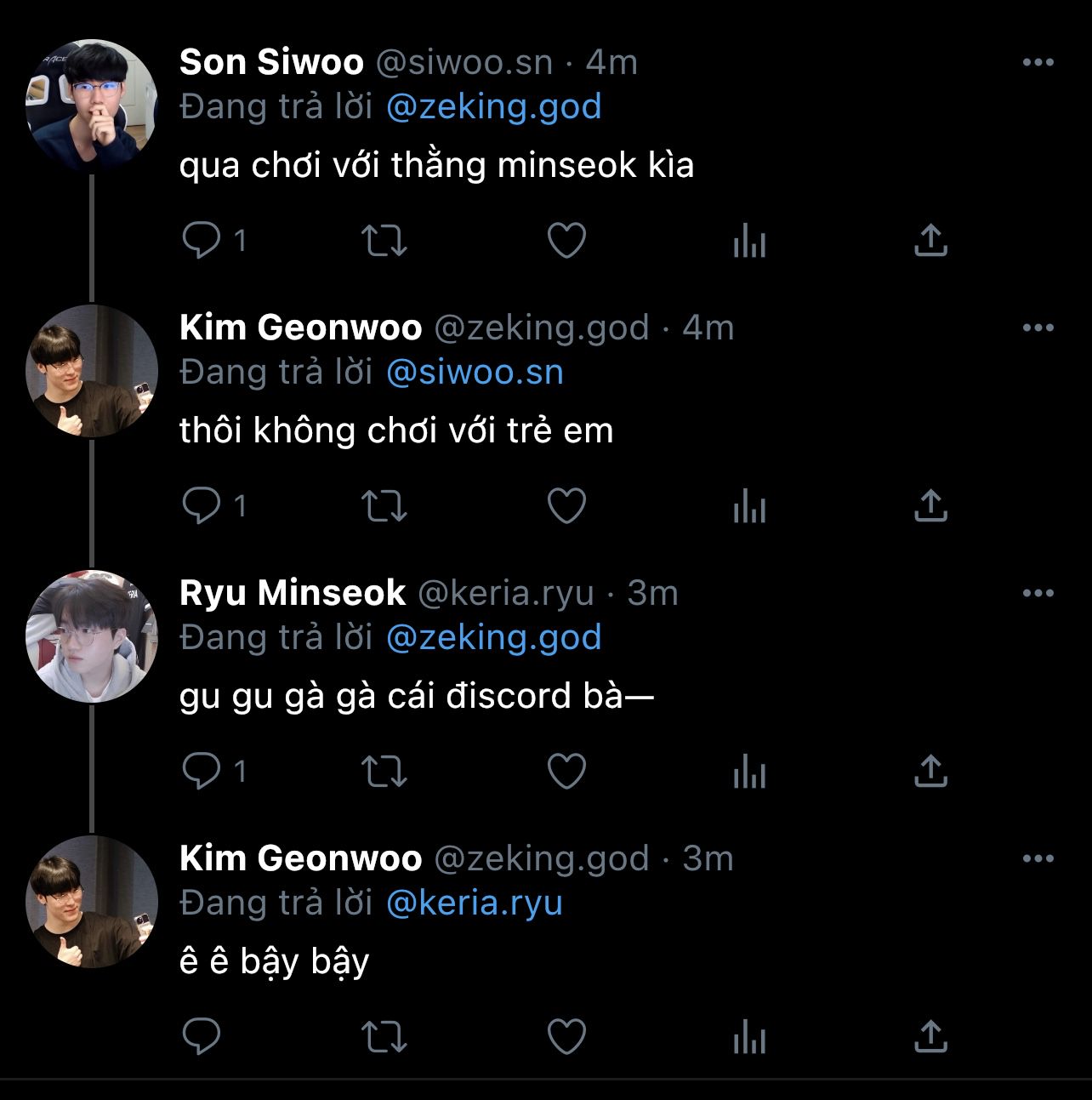Reply to the "ê ê bậy bậy" tweet
Screen dimensions: 1092x1100
coord(202,1037)
